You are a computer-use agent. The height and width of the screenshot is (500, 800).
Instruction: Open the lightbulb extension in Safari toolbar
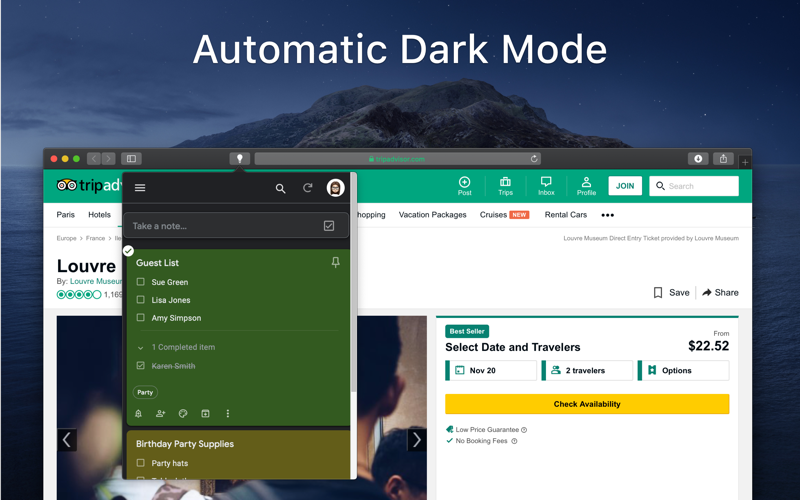pyautogui.click(x=239, y=159)
